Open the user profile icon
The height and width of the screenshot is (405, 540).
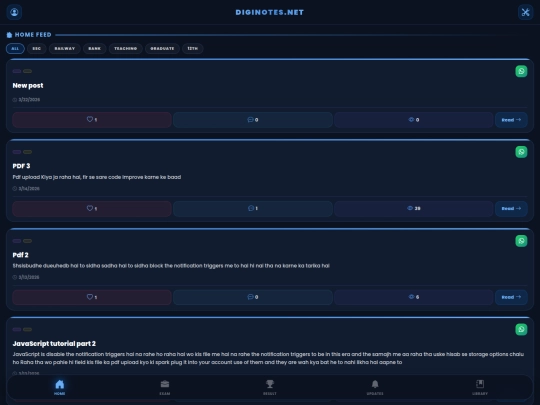click(x=14, y=12)
